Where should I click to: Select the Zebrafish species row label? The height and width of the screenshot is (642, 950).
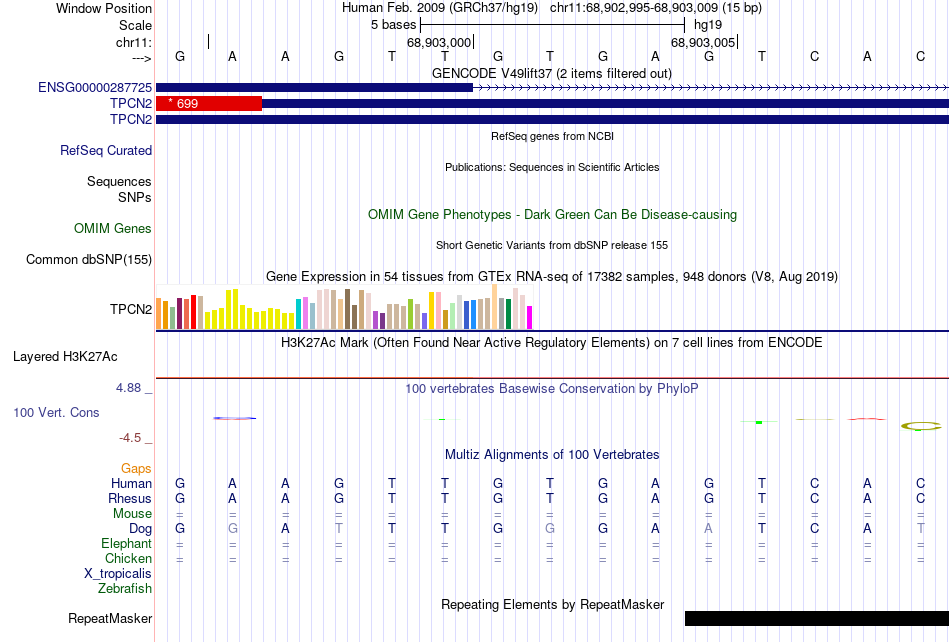click(x=125, y=588)
